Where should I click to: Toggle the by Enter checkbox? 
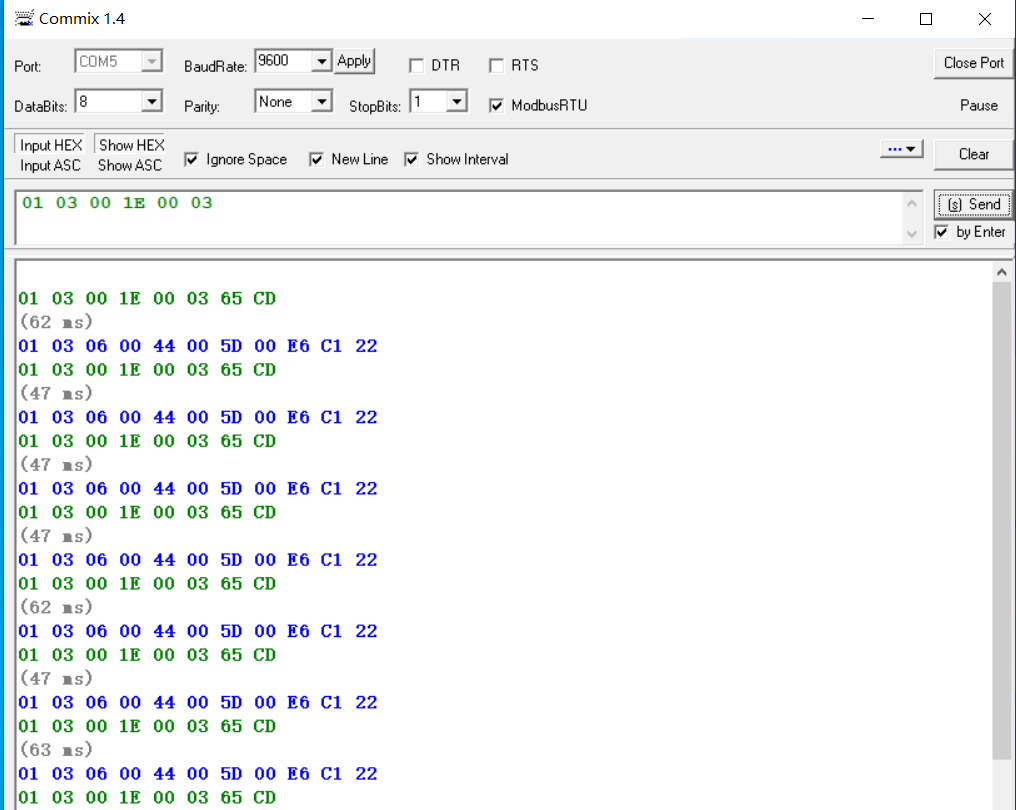pos(941,232)
